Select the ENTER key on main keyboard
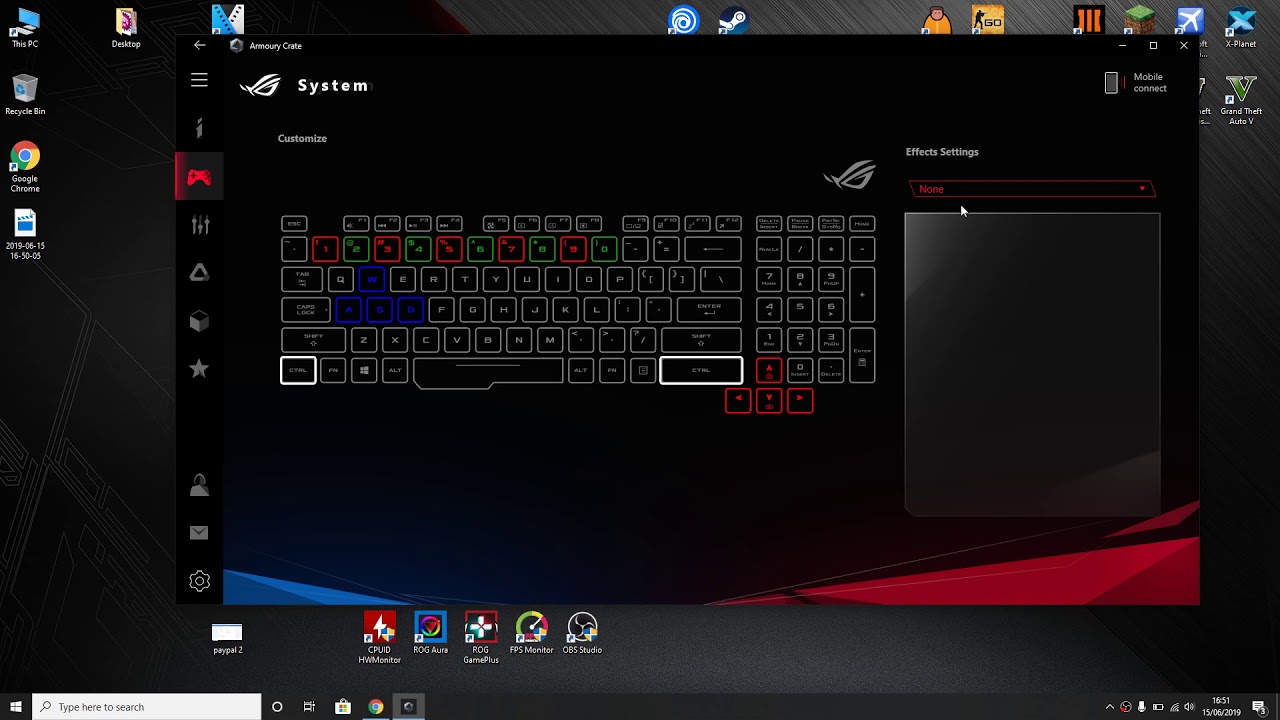This screenshot has height=720, width=1280. 709,310
